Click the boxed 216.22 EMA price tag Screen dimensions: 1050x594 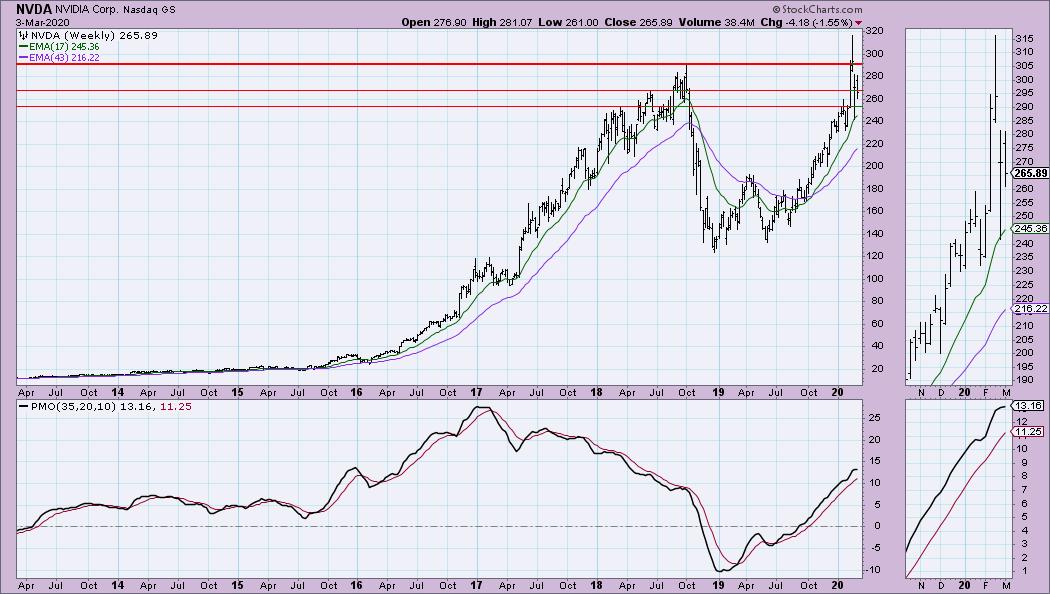pyautogui.click(x=1031, y=309)
